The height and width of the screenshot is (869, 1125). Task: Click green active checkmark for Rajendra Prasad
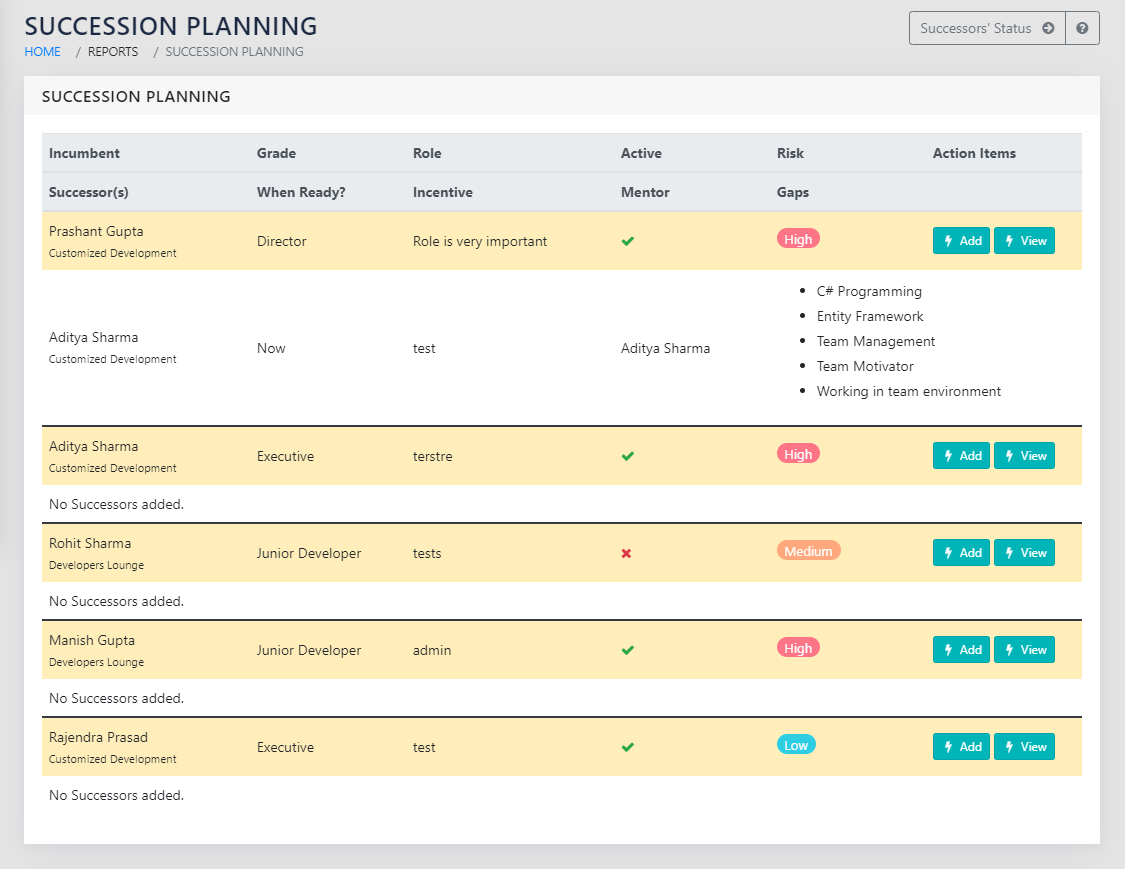pyautogui.click(x=628, y=747)
